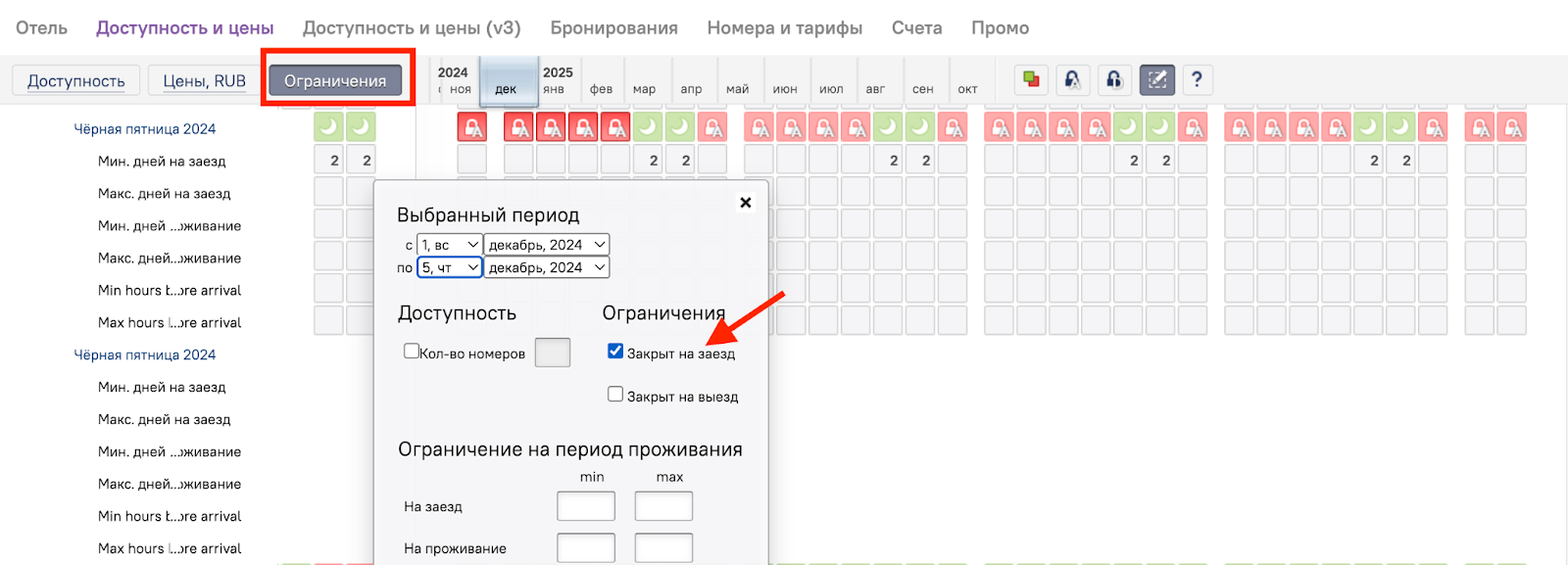Jump to авг in the month timeline

pyautogui.click(x=876, y=88)
